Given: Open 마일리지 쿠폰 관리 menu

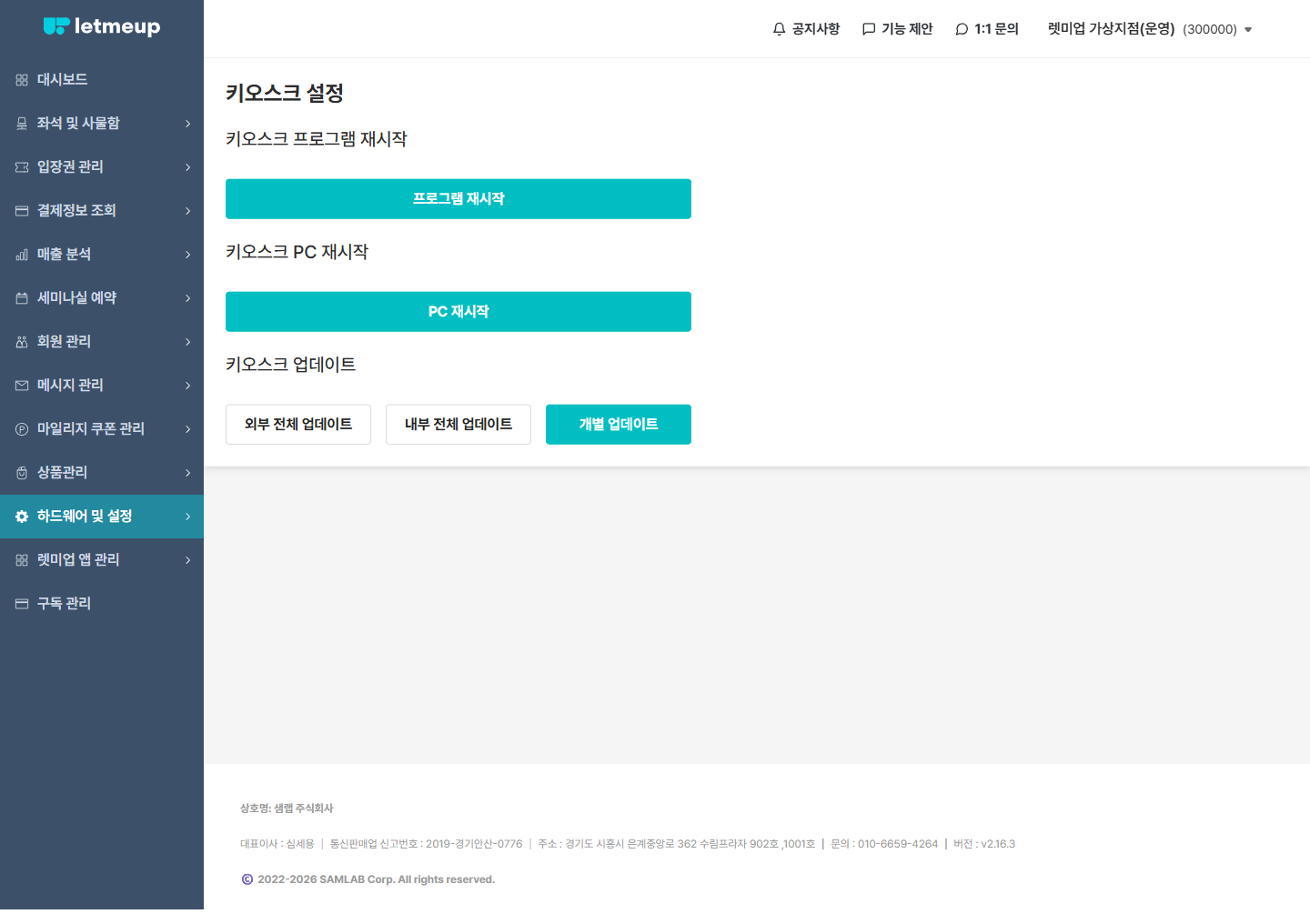Looking at the screenshot, I should click(102, 429).
